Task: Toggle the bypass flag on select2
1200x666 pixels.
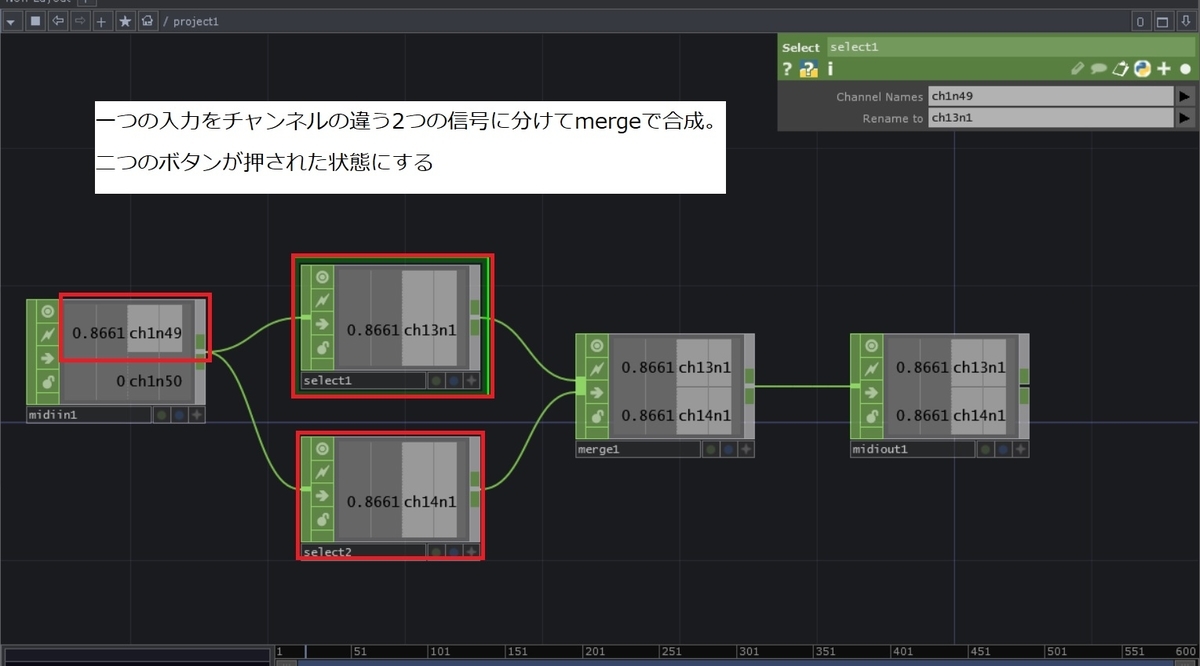Action: coord(322,472)
